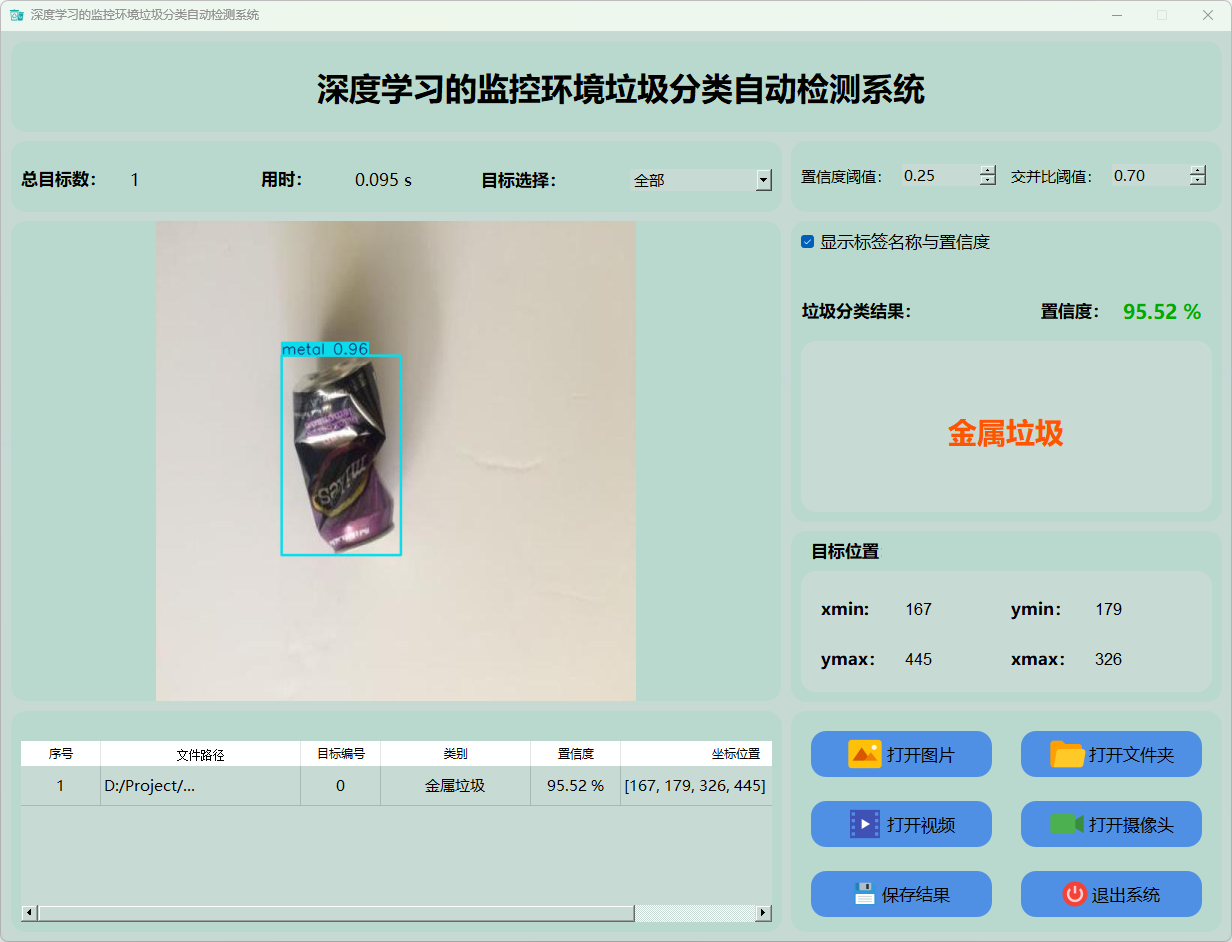Click the 文件路径 column header
Screen dimensions: 1232x942
coord(201,754)
